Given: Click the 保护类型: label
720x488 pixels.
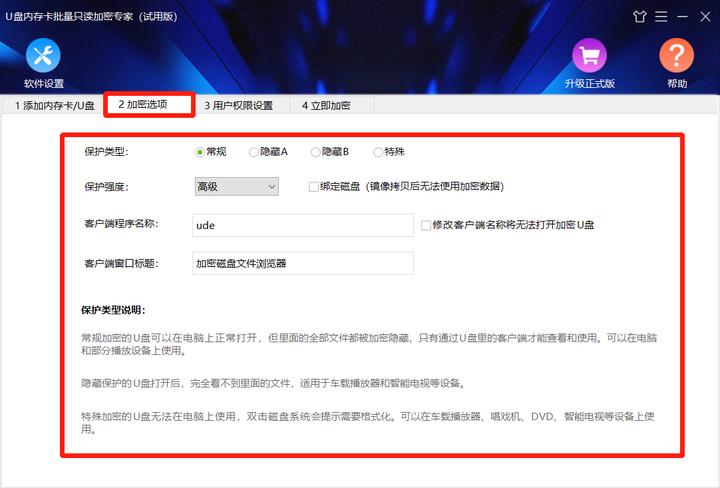Looking at the screenshot, I should [x=107, y=152].
